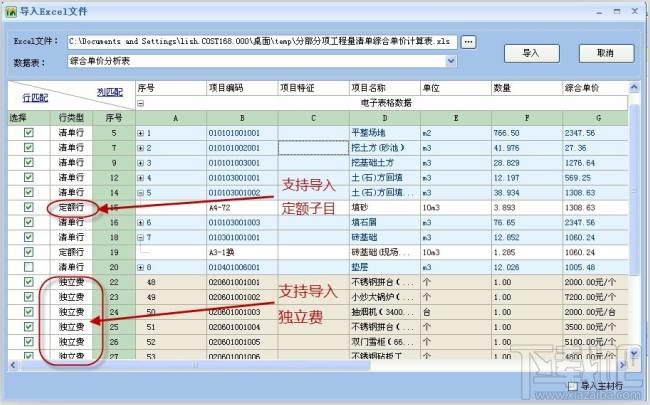Expand row 2 挖土方
This screenshot has height=405, width=650.
pyautogui.click(x=141, y=148)
